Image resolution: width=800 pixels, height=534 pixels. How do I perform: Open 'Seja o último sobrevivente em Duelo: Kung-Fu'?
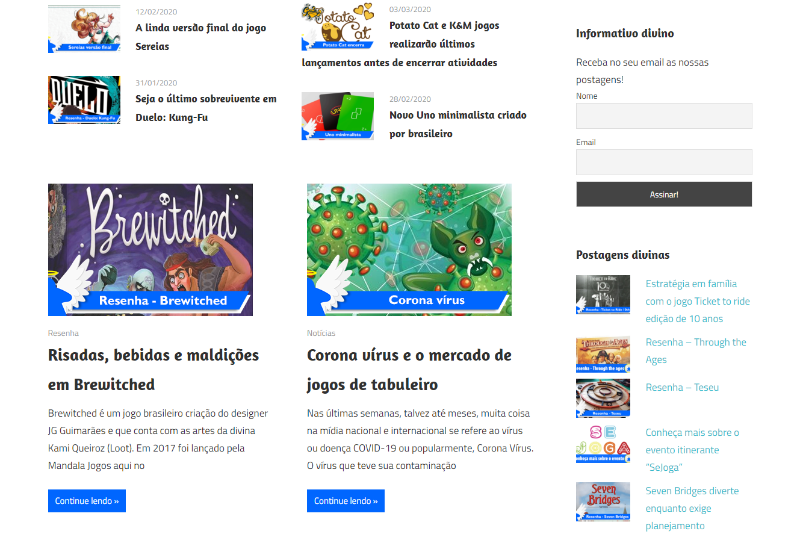pyautogui.click(x=206, y=108)
